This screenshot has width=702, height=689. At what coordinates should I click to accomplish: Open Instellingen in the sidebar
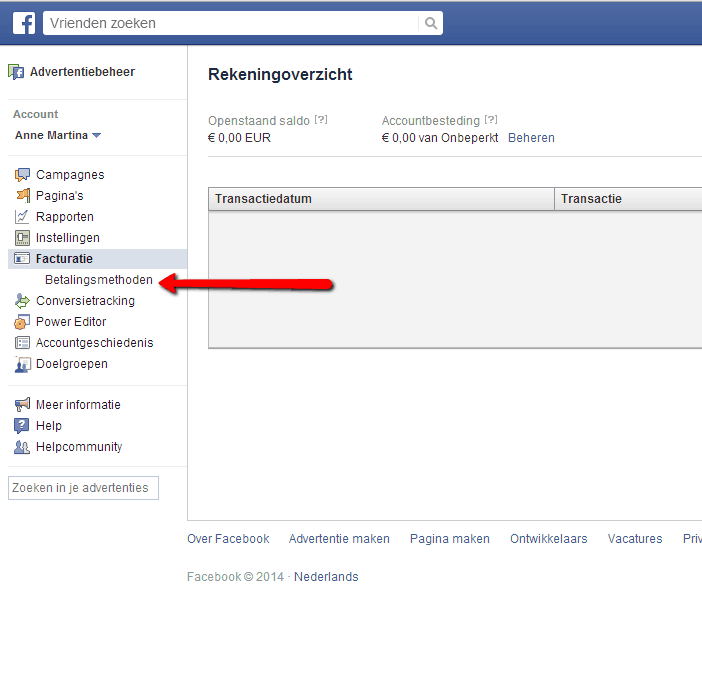pyautogui.click(x=68, y=238)
